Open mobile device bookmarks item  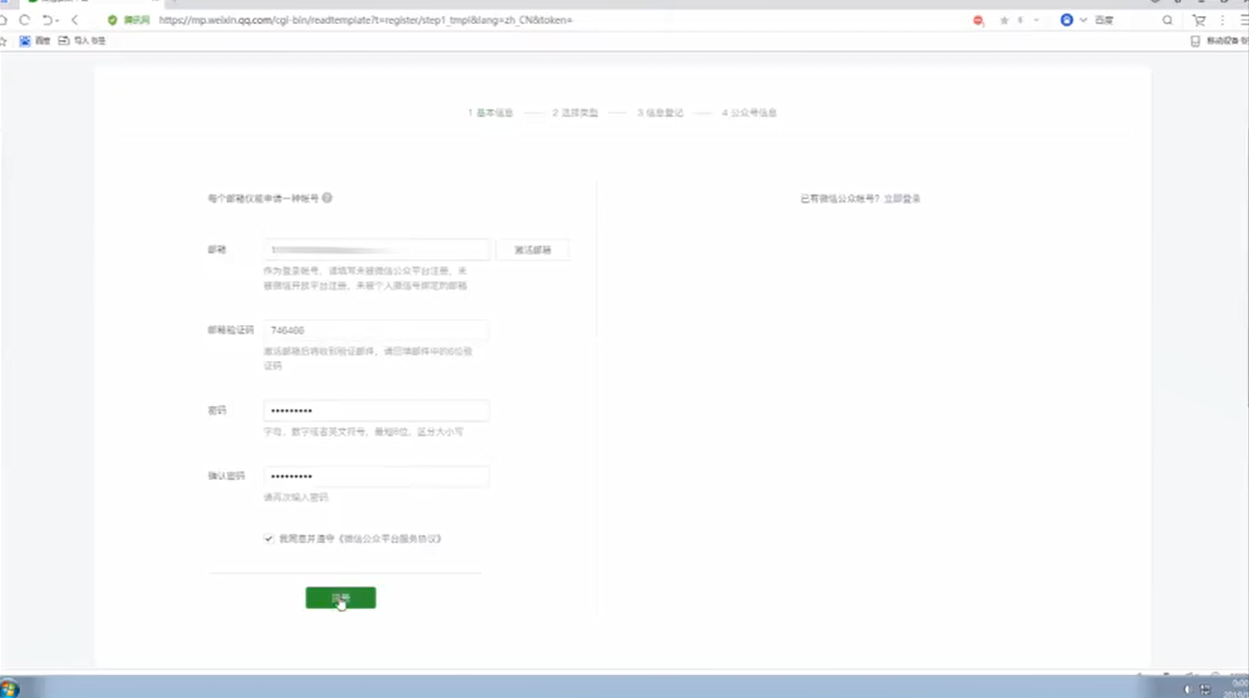point(1219,41)
